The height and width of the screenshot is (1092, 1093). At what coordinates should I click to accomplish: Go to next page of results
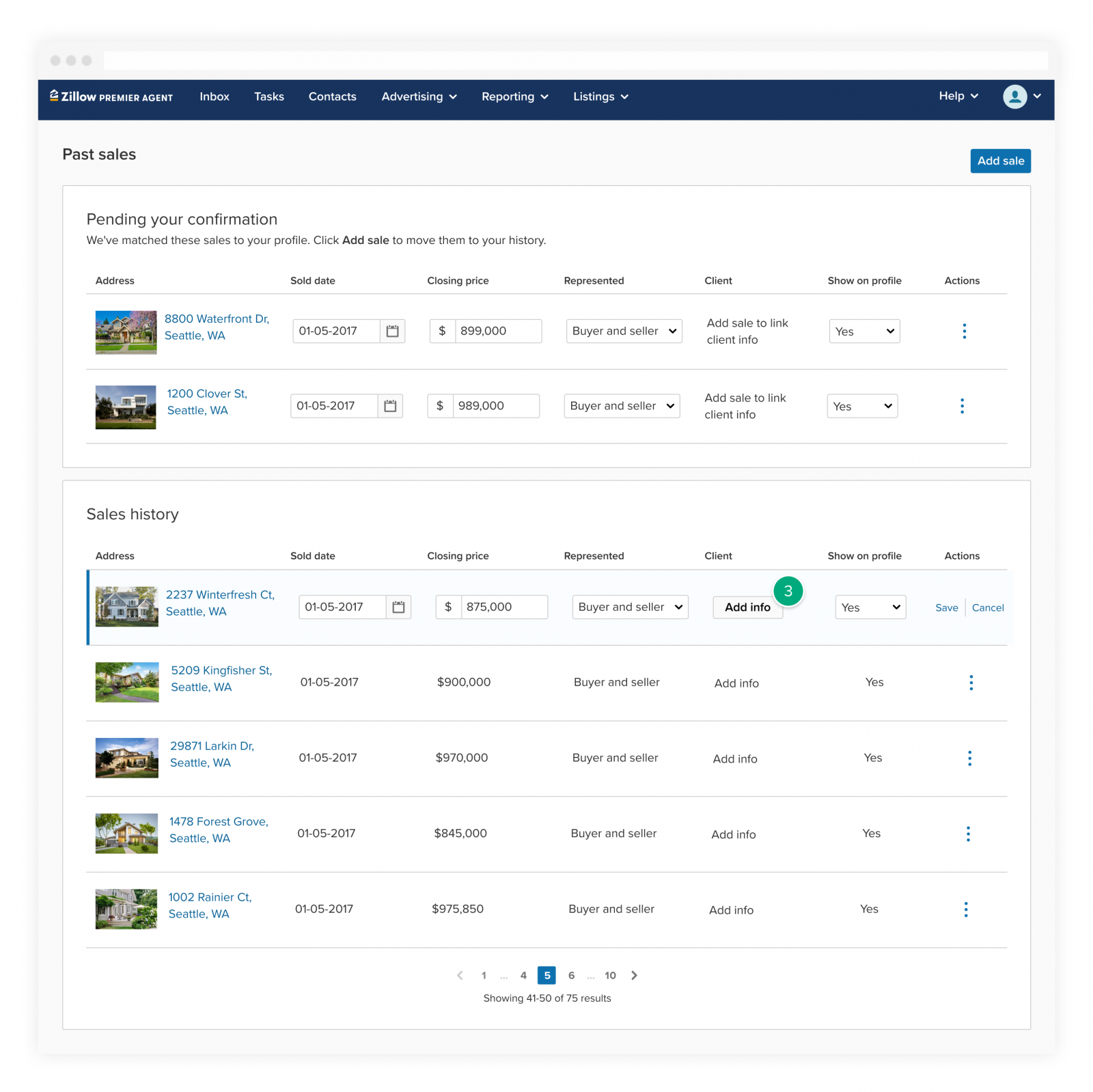point(634,975)
